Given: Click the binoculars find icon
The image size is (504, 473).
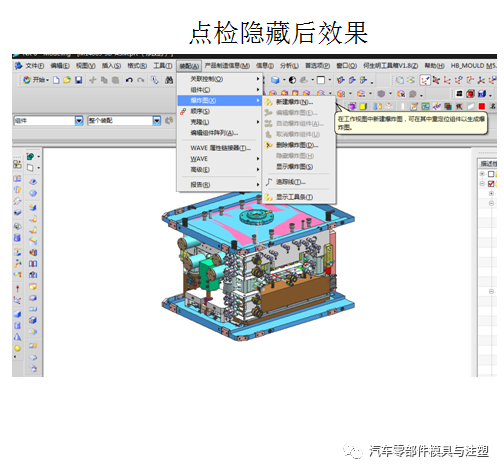Looking at the screenshot, I should coord(169,80).
